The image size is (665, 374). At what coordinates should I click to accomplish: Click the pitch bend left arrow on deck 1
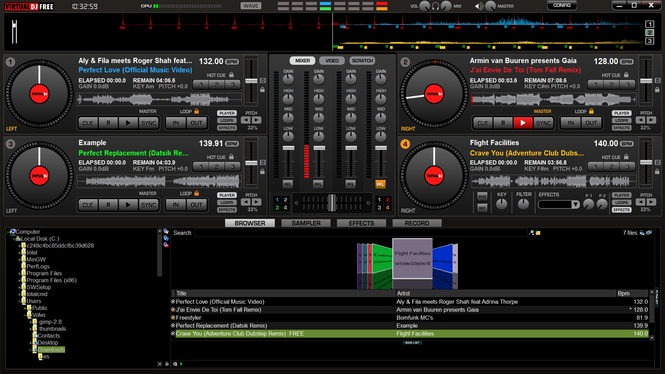[x=246, y=120]
